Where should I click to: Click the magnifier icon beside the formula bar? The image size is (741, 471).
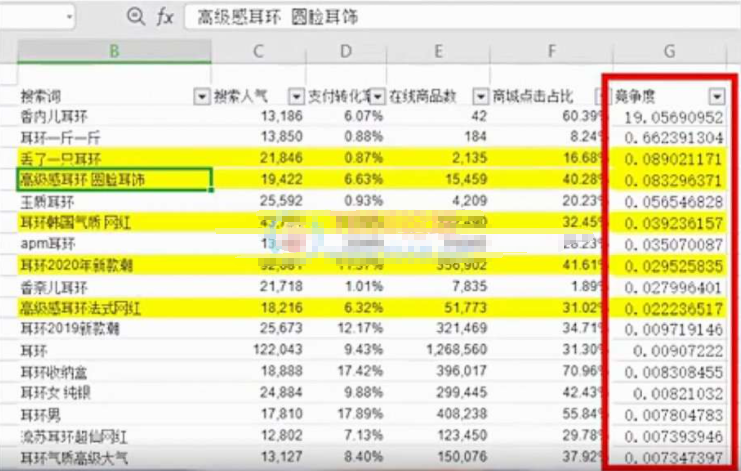coord(136,17)
